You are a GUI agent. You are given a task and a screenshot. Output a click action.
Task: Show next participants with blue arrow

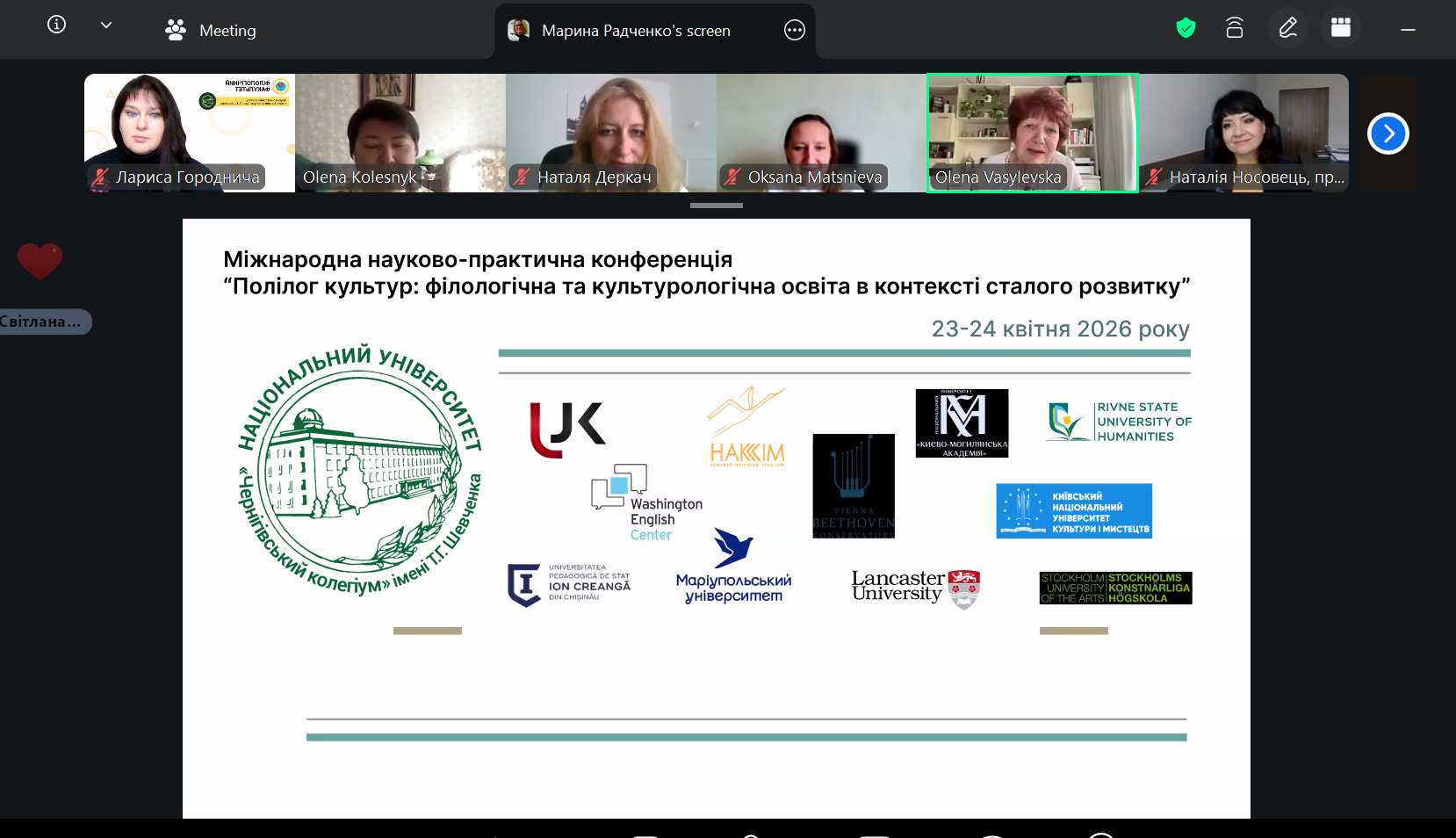click(1388, 134)
